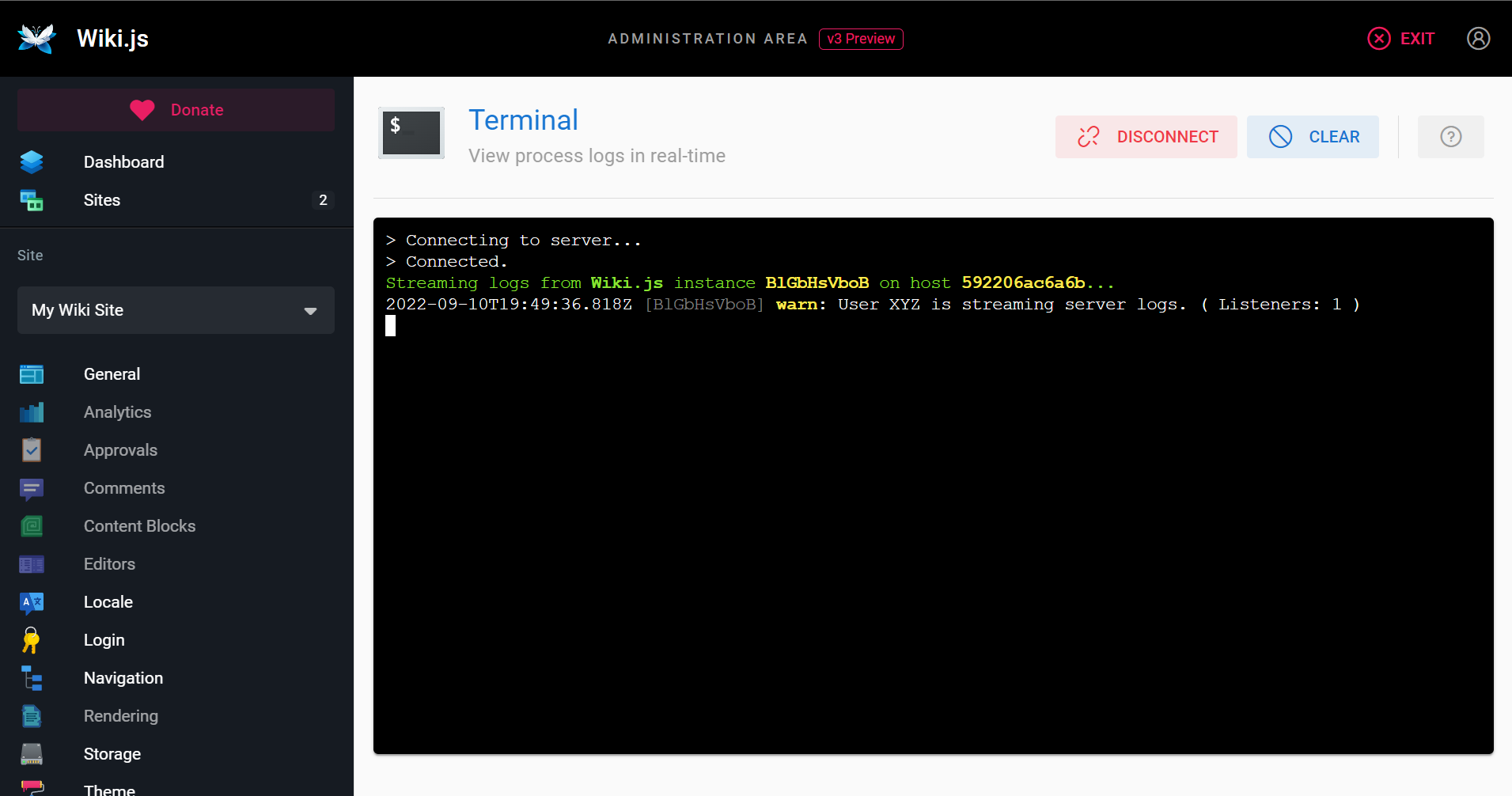Click the Terminal dollar-sign icon
This screenshot has height=796, width=1512.
[411, 132]
